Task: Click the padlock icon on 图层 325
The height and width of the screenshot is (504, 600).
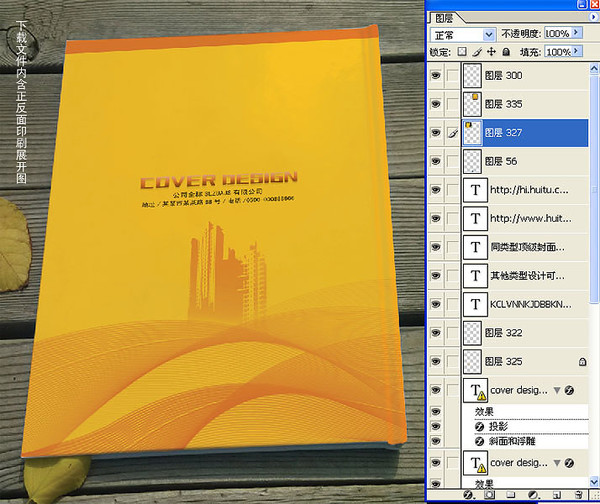Action: [582, 361]
